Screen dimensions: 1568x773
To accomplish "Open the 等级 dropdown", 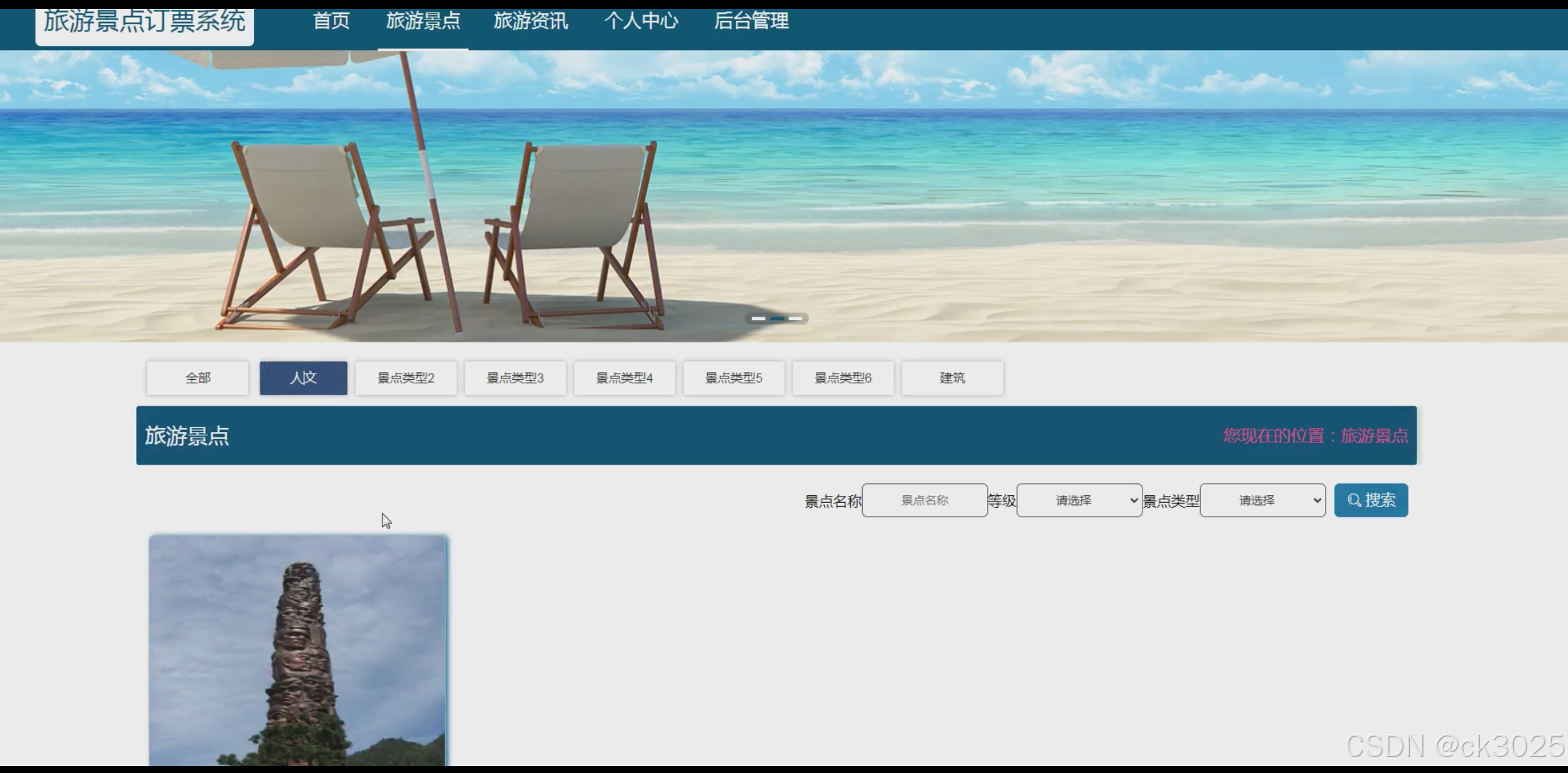I will tap(1079, 500).
